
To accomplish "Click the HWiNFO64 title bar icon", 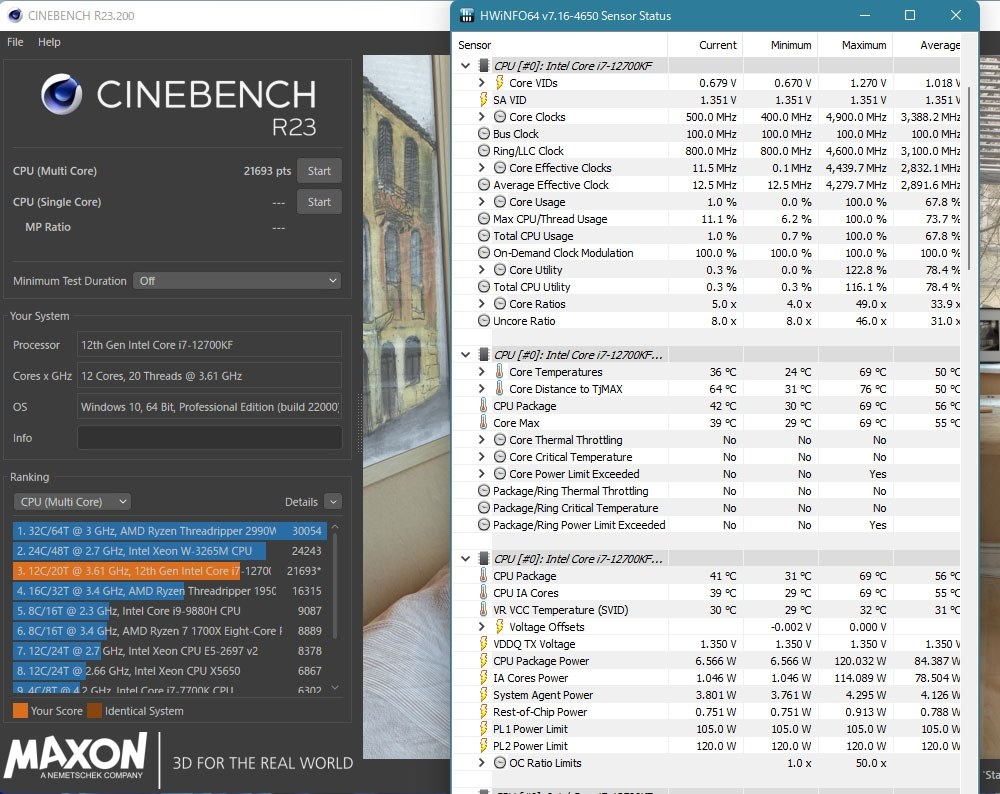I will coord(467,15).
